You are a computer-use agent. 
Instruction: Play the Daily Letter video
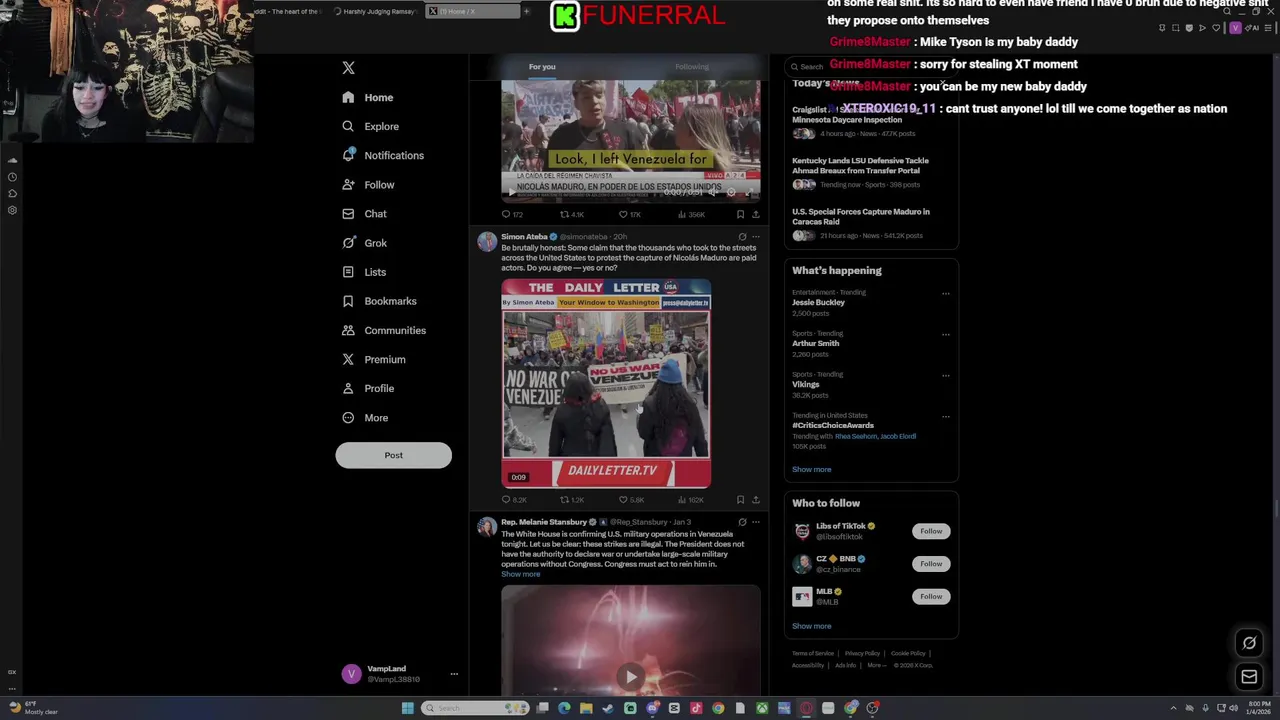[606, 384]
